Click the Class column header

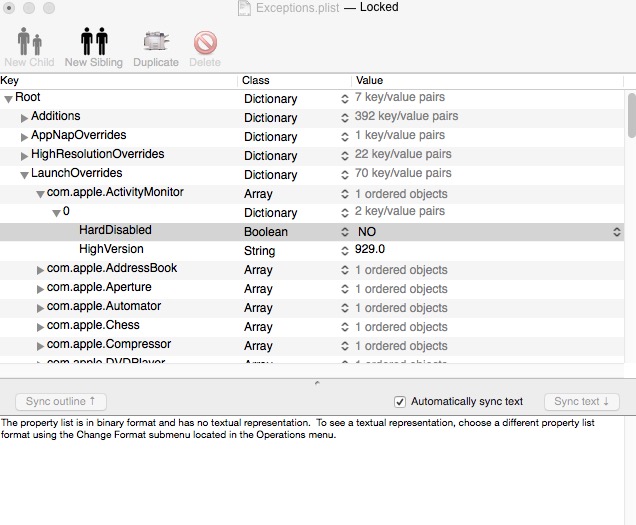tap(294, 80)
